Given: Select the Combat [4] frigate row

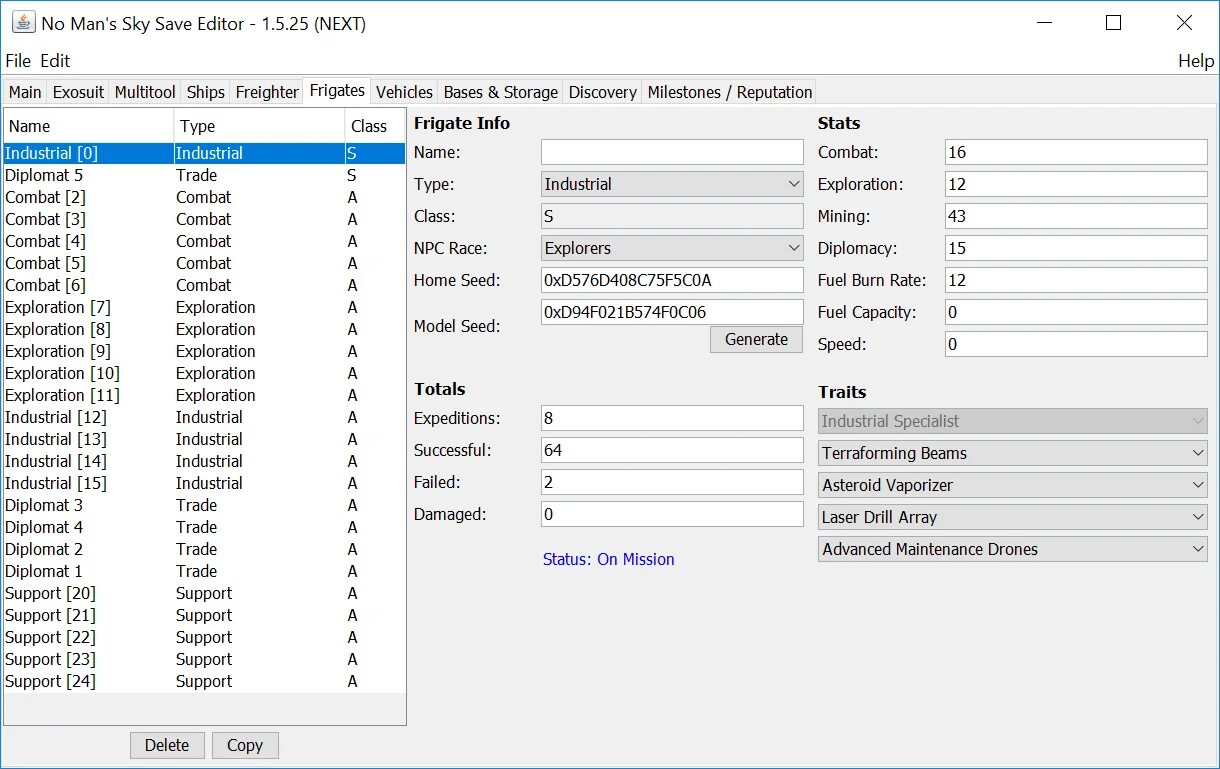Looking at the screenshot, I should coord(204,241).
